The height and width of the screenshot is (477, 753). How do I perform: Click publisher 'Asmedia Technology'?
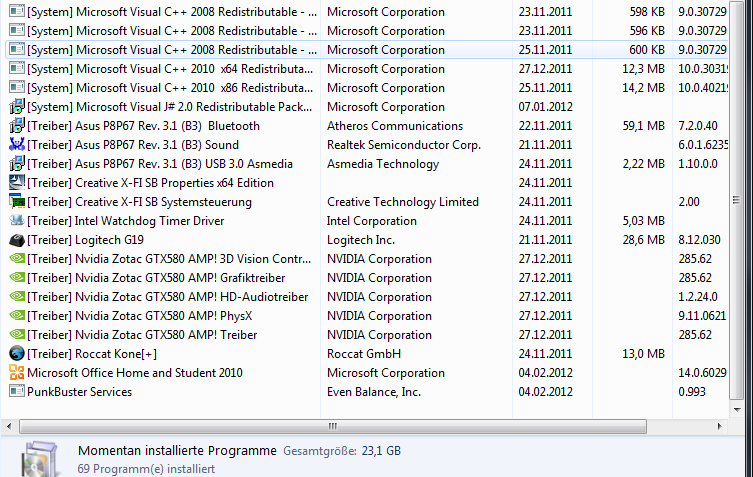383,164
